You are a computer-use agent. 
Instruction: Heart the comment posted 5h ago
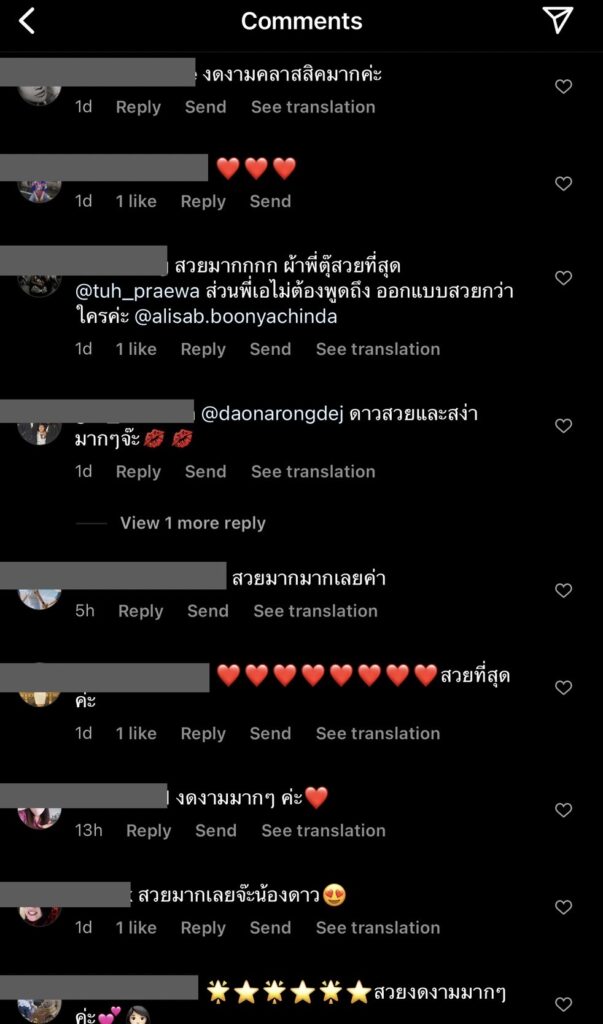563,590
